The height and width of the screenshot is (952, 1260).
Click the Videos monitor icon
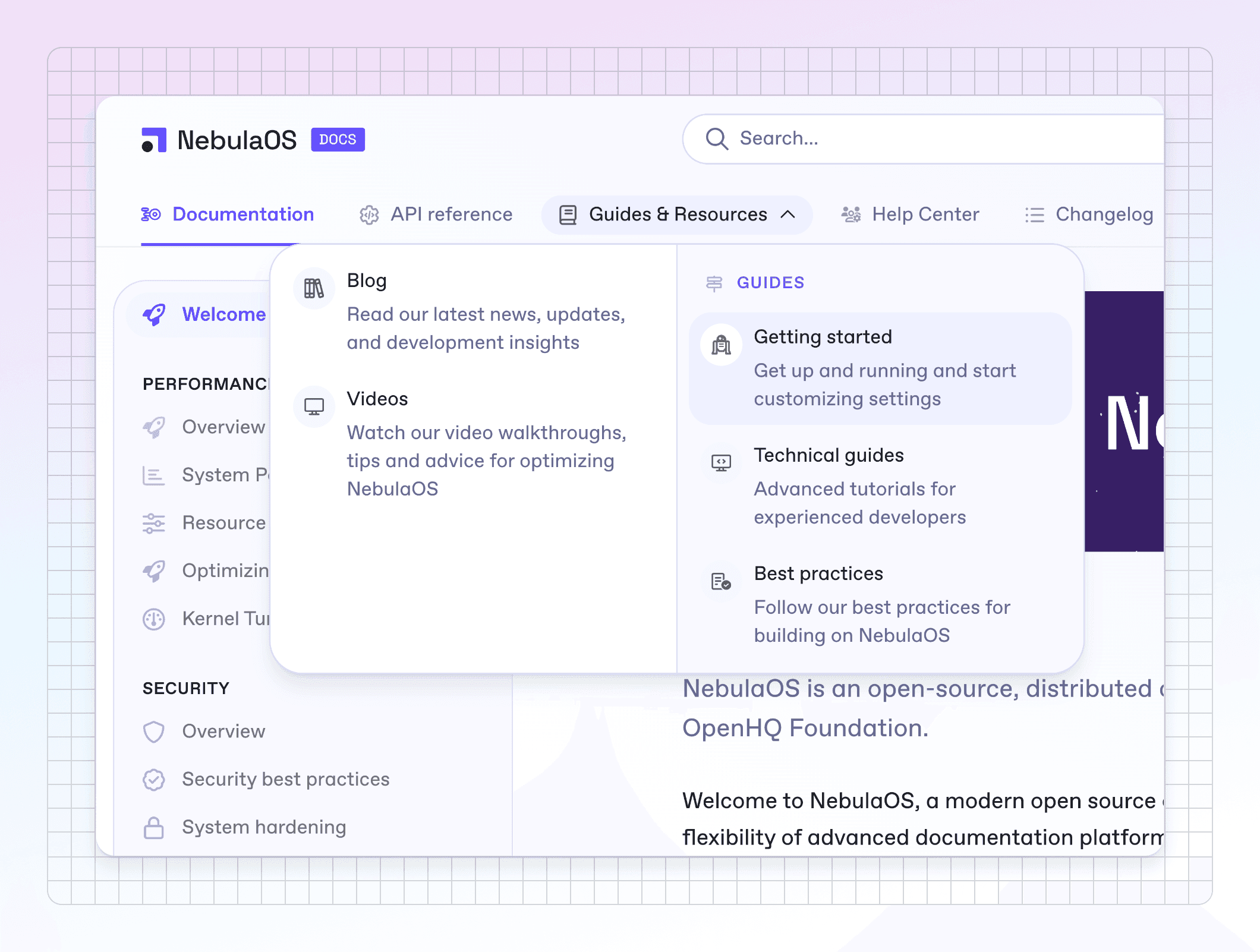tap(314, 407)
